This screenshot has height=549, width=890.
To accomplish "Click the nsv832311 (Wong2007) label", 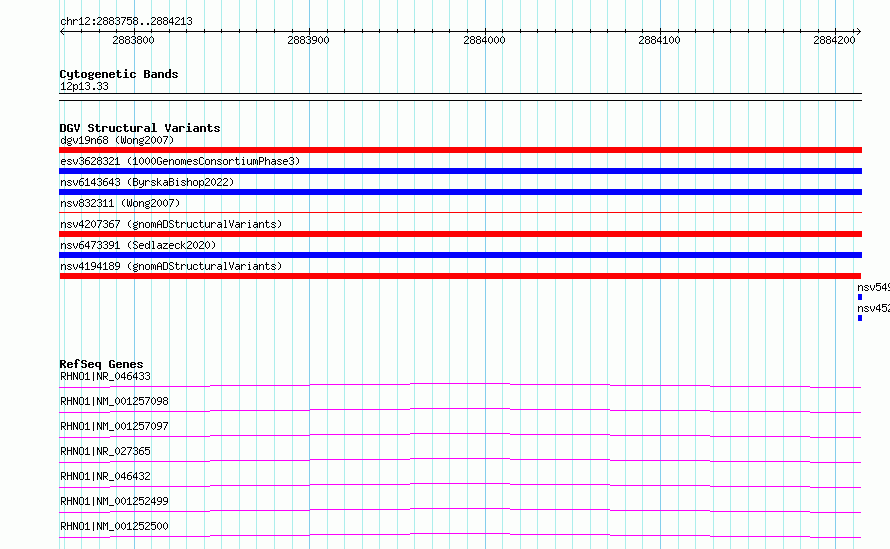I will click(x=120, y=203).
